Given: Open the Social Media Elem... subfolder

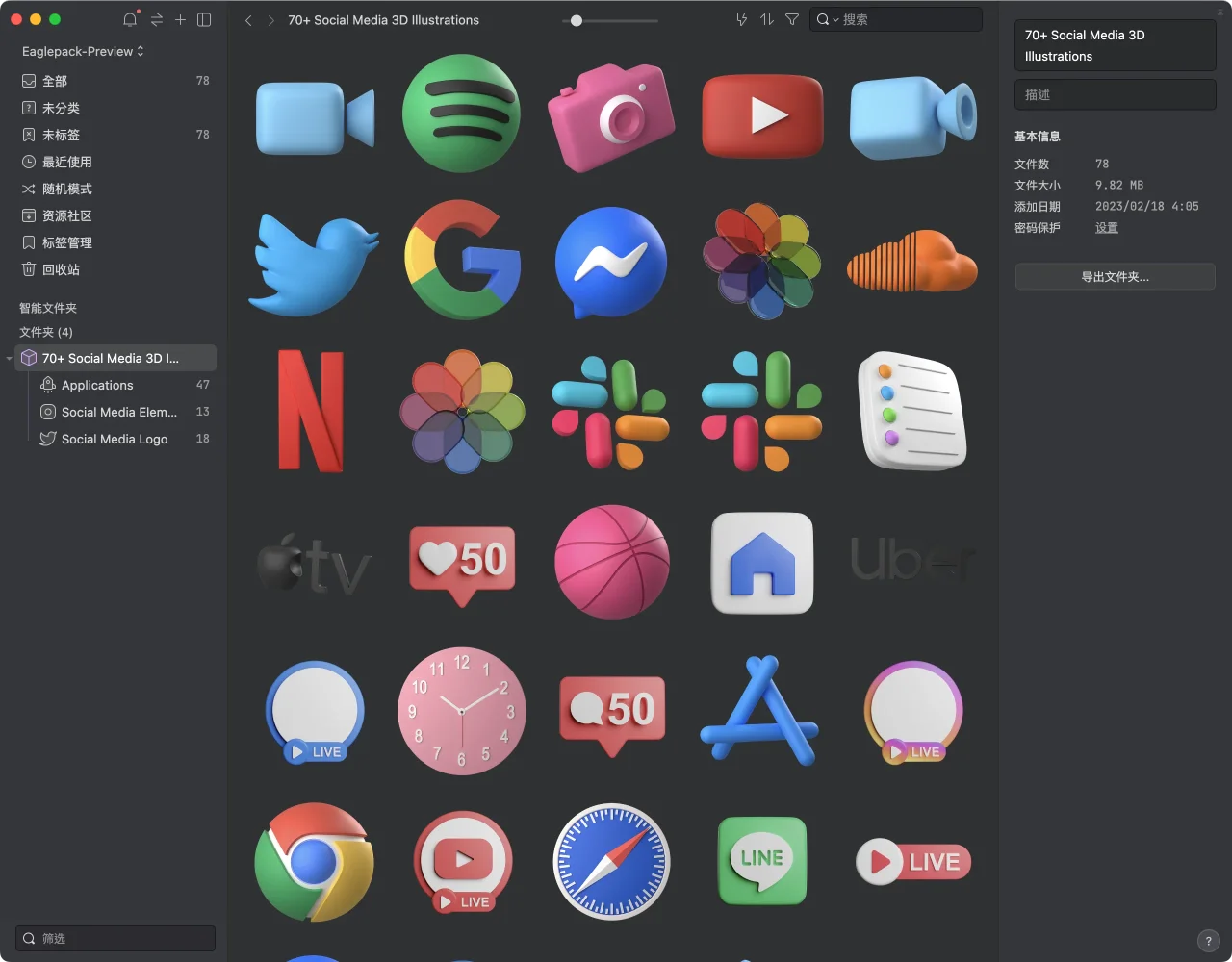Looking at the screenshot, I should tap(124, 412).
